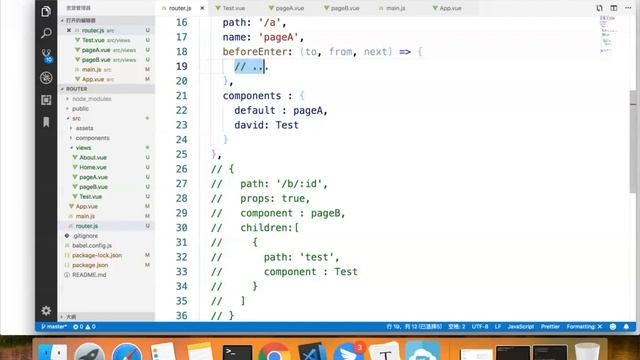Click the minimap at editor right edge
Viewport: 640px width, 360px height.
608,35
